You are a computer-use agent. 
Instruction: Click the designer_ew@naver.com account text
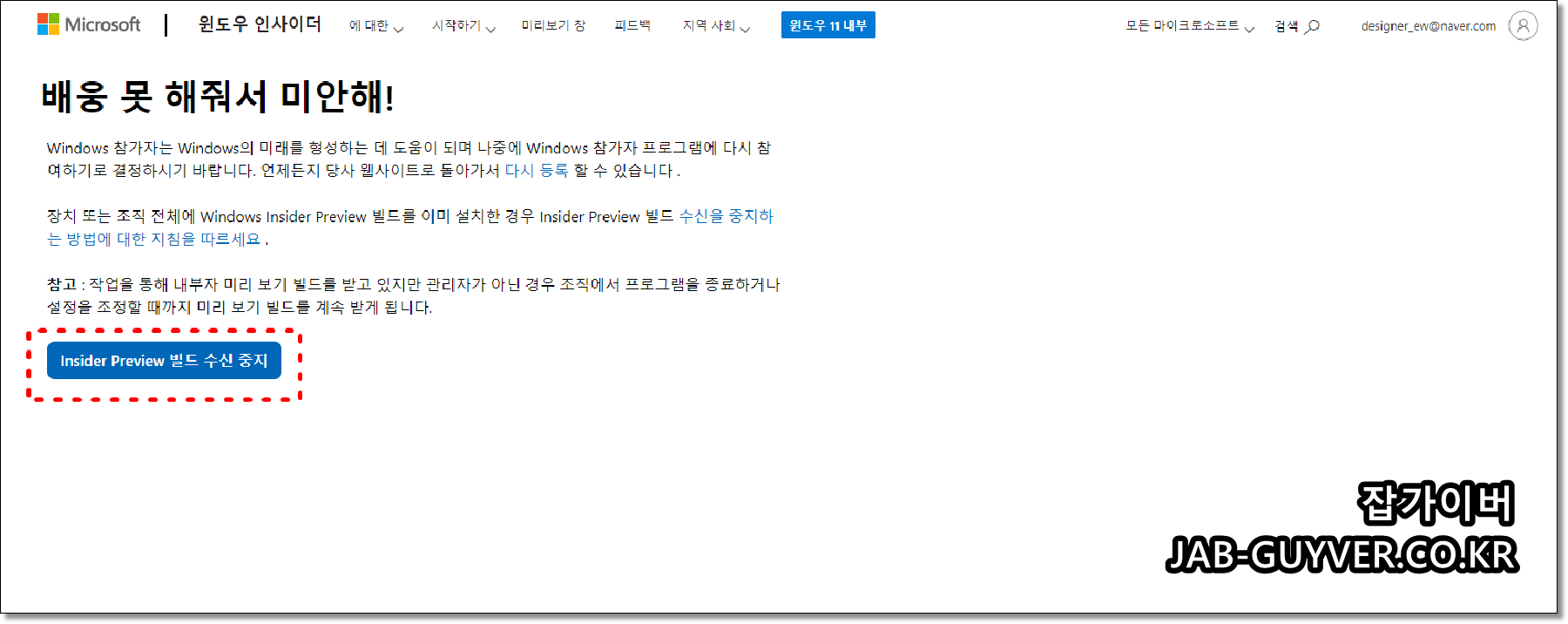point(1429,26)
